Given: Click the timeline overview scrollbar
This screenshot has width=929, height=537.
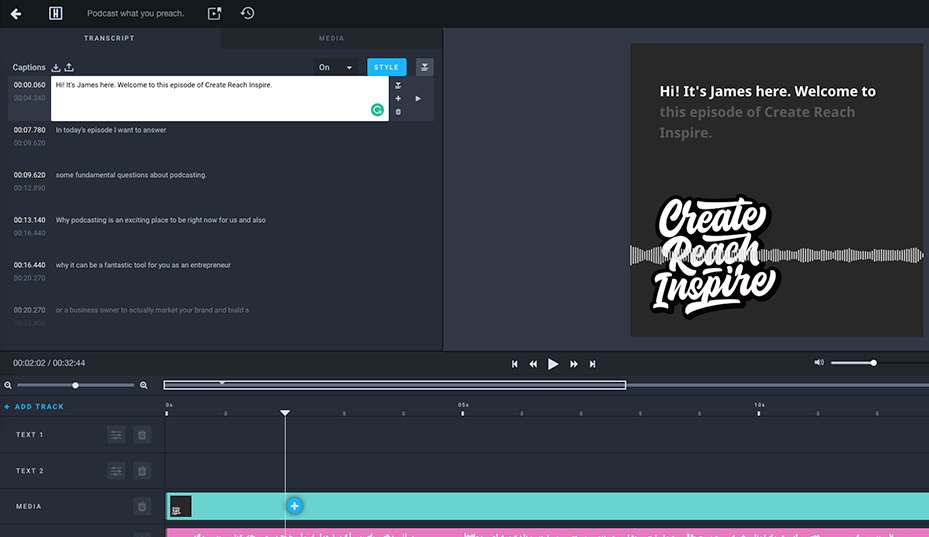Looking at the screenshot, I should (x=395, y=385).
